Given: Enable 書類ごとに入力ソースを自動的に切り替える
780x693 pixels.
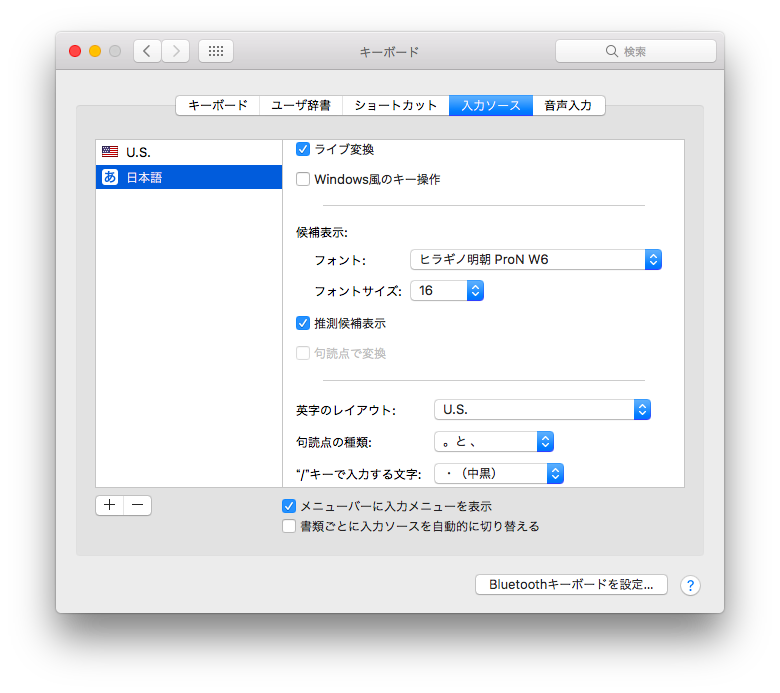Looking at the screenshot, I should [289, 526].
